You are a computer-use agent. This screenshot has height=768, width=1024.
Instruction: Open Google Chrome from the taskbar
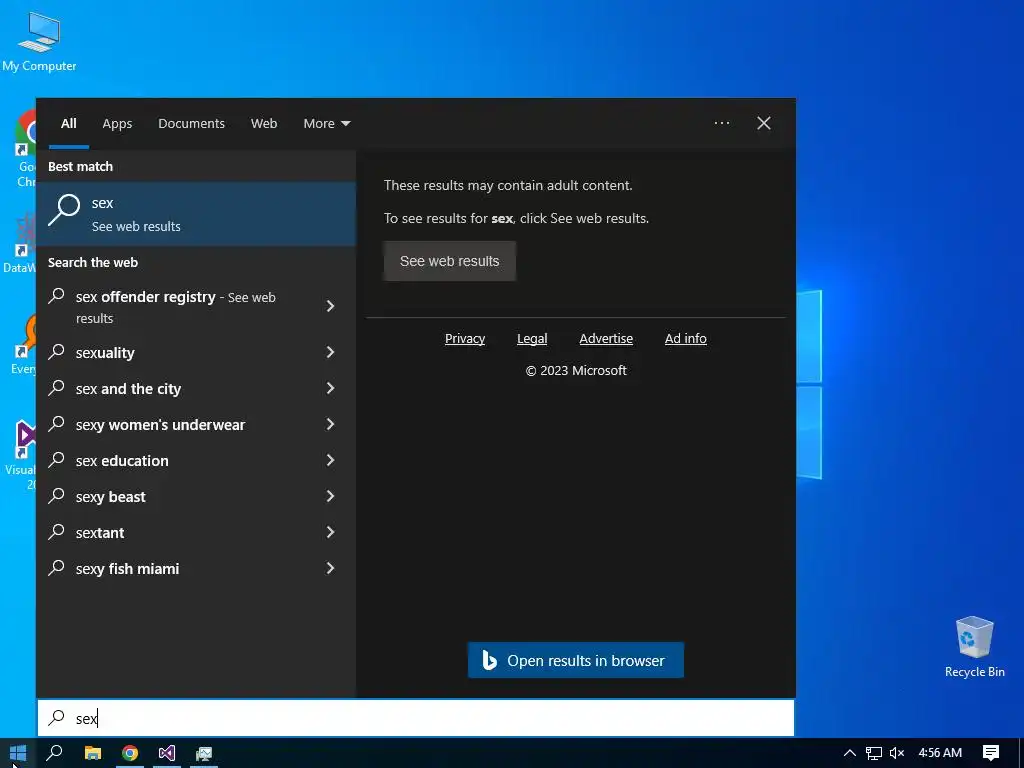click(x=130, y=754)
